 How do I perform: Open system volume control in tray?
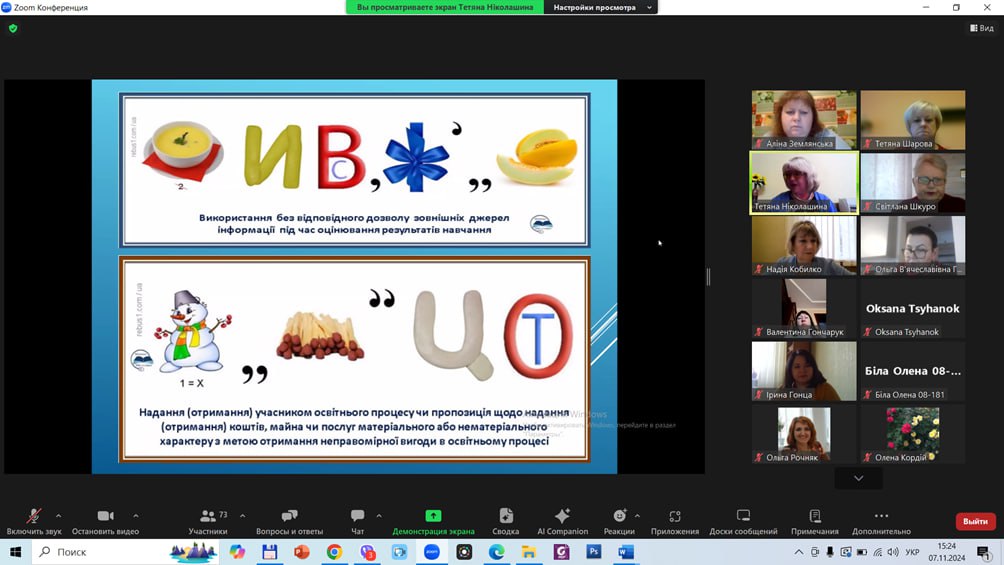click(893, 552)
